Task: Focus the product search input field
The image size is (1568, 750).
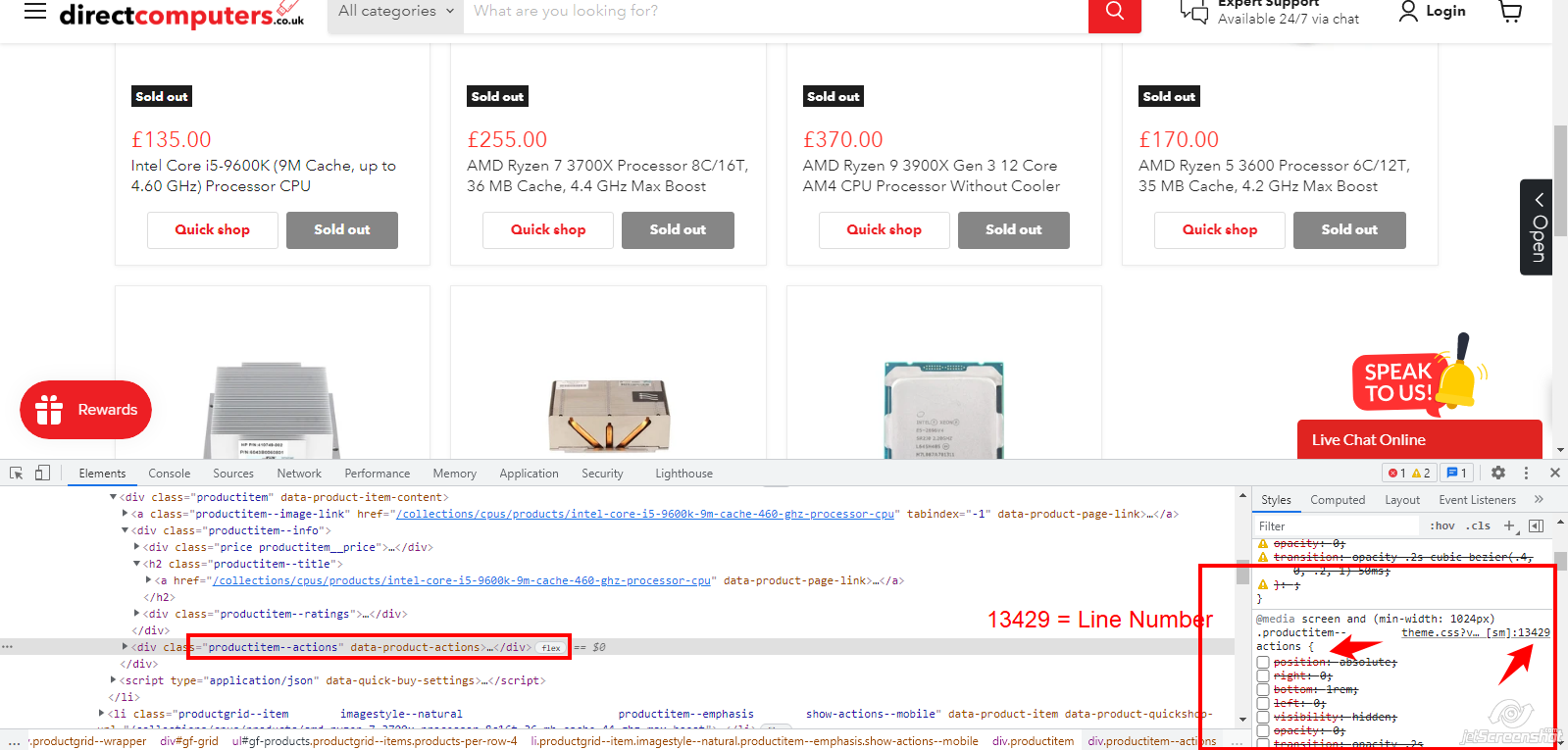Action: [x=775, y=12]
